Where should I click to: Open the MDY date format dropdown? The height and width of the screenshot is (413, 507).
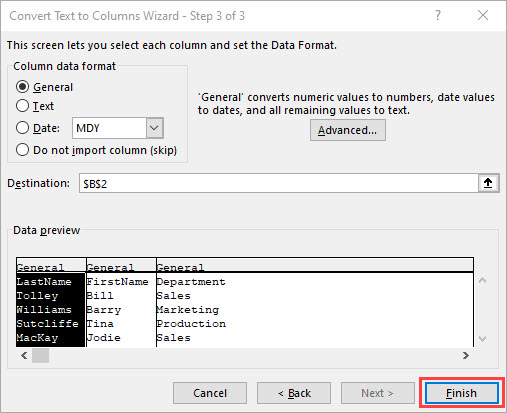(154, 128)
